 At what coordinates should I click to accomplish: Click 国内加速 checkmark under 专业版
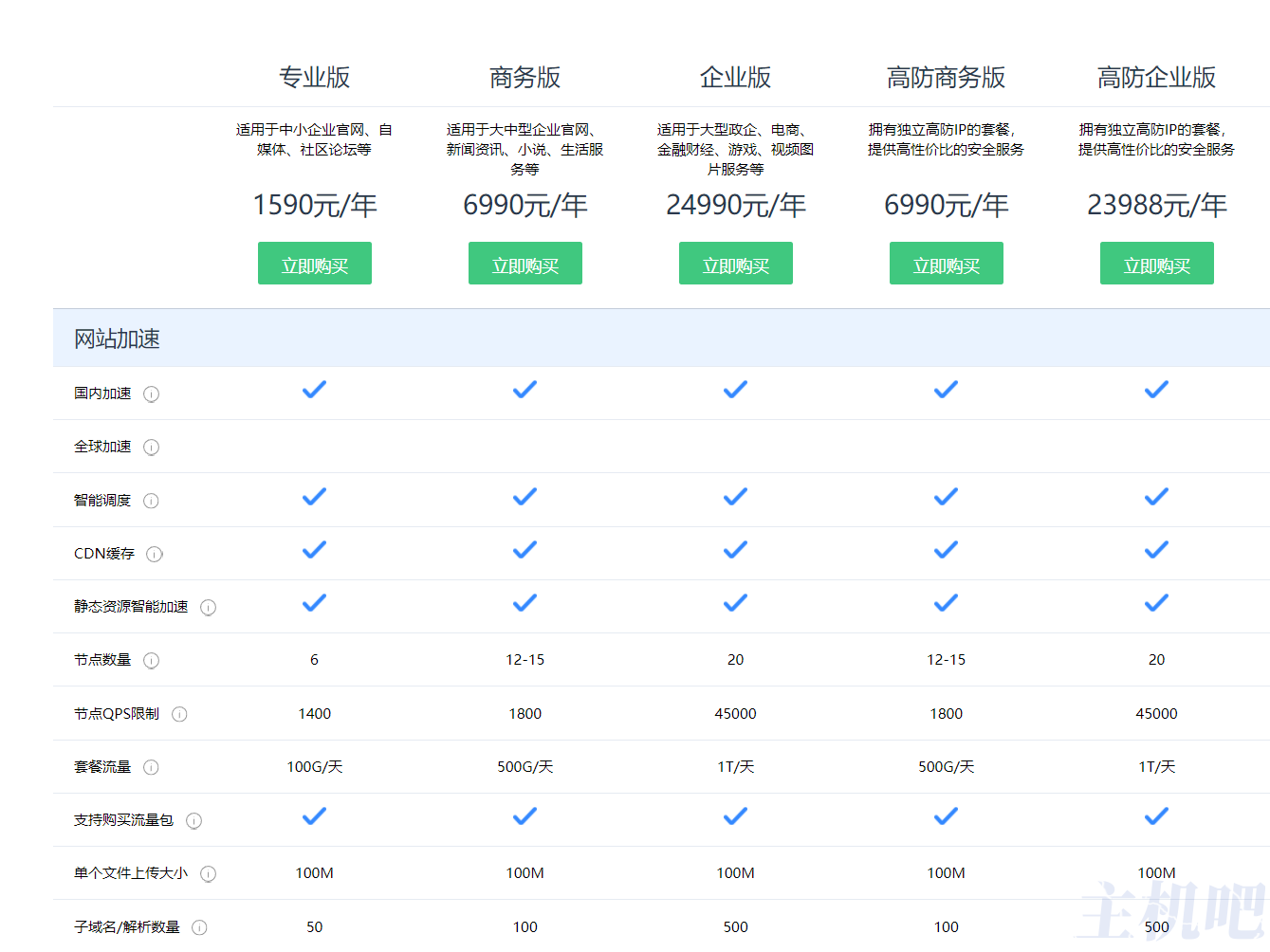314,390
